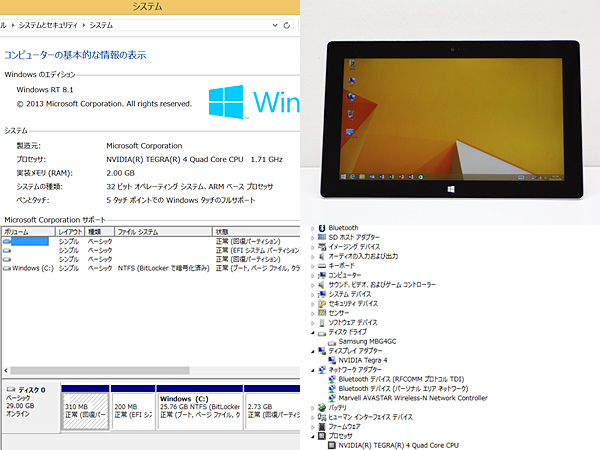Click the Samsung MBG4GC drive icon
Image resolution: width=600 pixels, height=450 pixels.
(x=332, y=342)
